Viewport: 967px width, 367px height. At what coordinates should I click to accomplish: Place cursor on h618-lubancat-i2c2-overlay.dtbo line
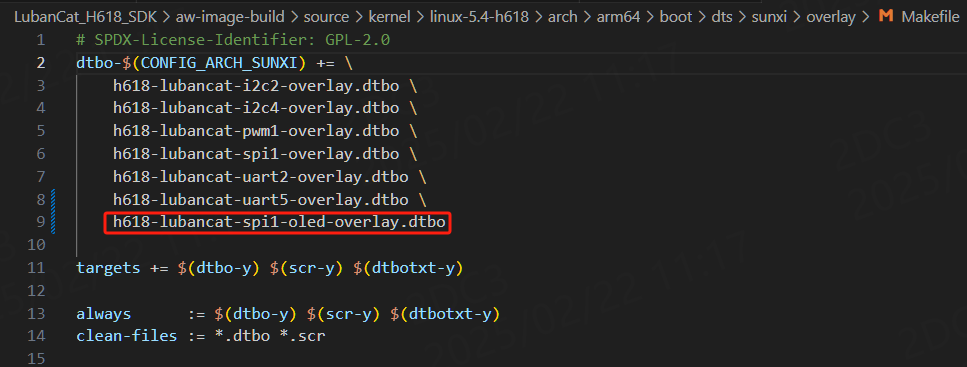tap(265, 86)
